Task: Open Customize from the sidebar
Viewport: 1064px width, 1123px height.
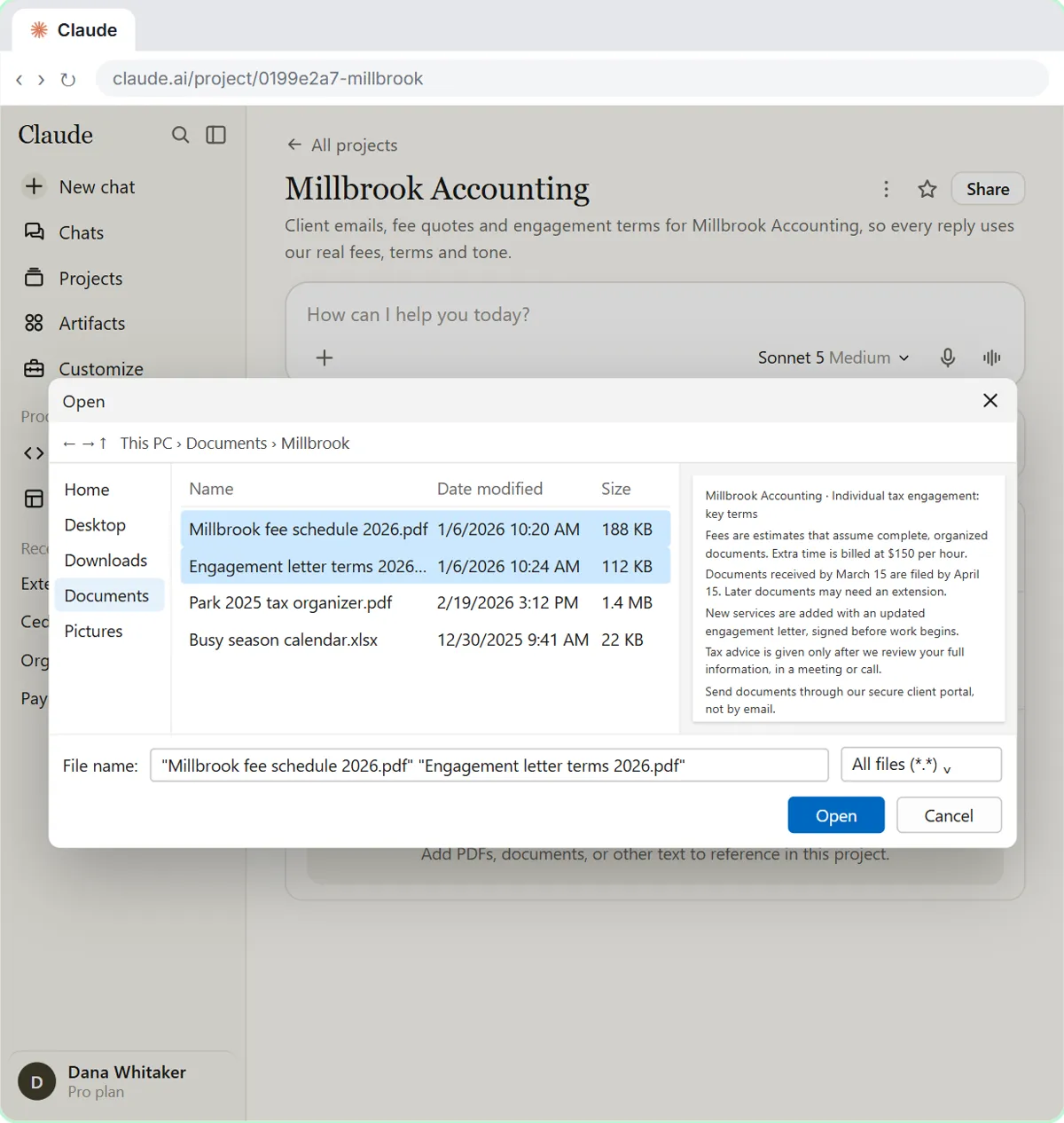Action: [x=100, y=369]
